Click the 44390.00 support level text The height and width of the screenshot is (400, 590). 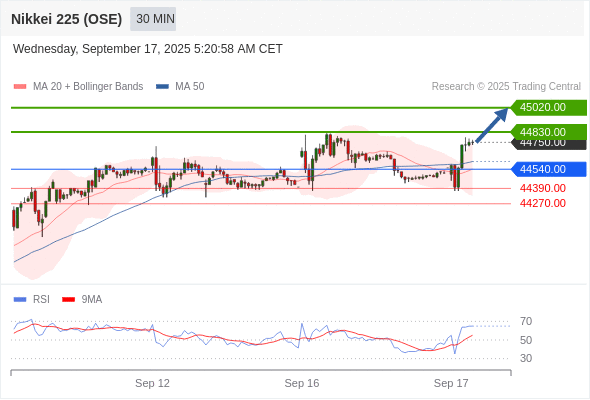(x=543, y=188)
